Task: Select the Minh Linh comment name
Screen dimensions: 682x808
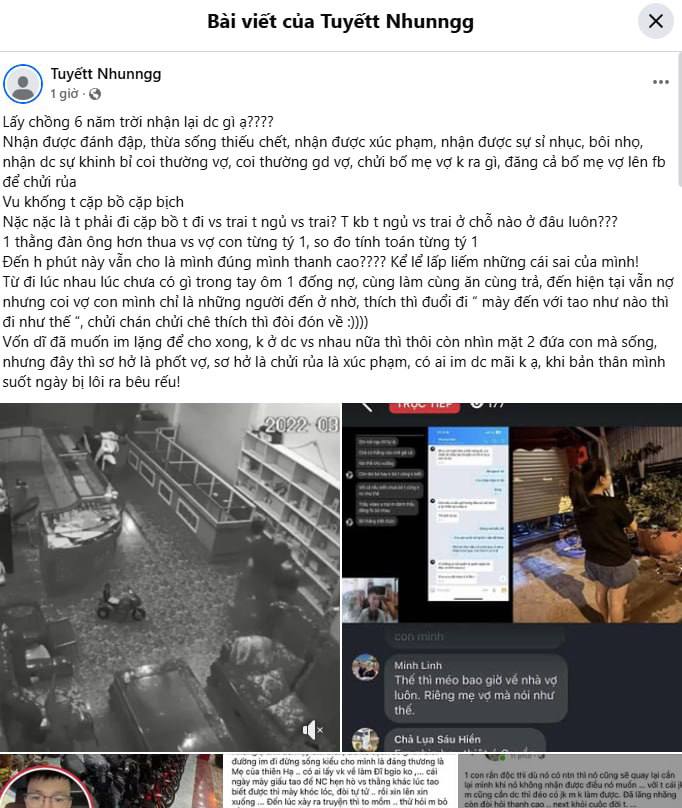Action: point(418,665)
